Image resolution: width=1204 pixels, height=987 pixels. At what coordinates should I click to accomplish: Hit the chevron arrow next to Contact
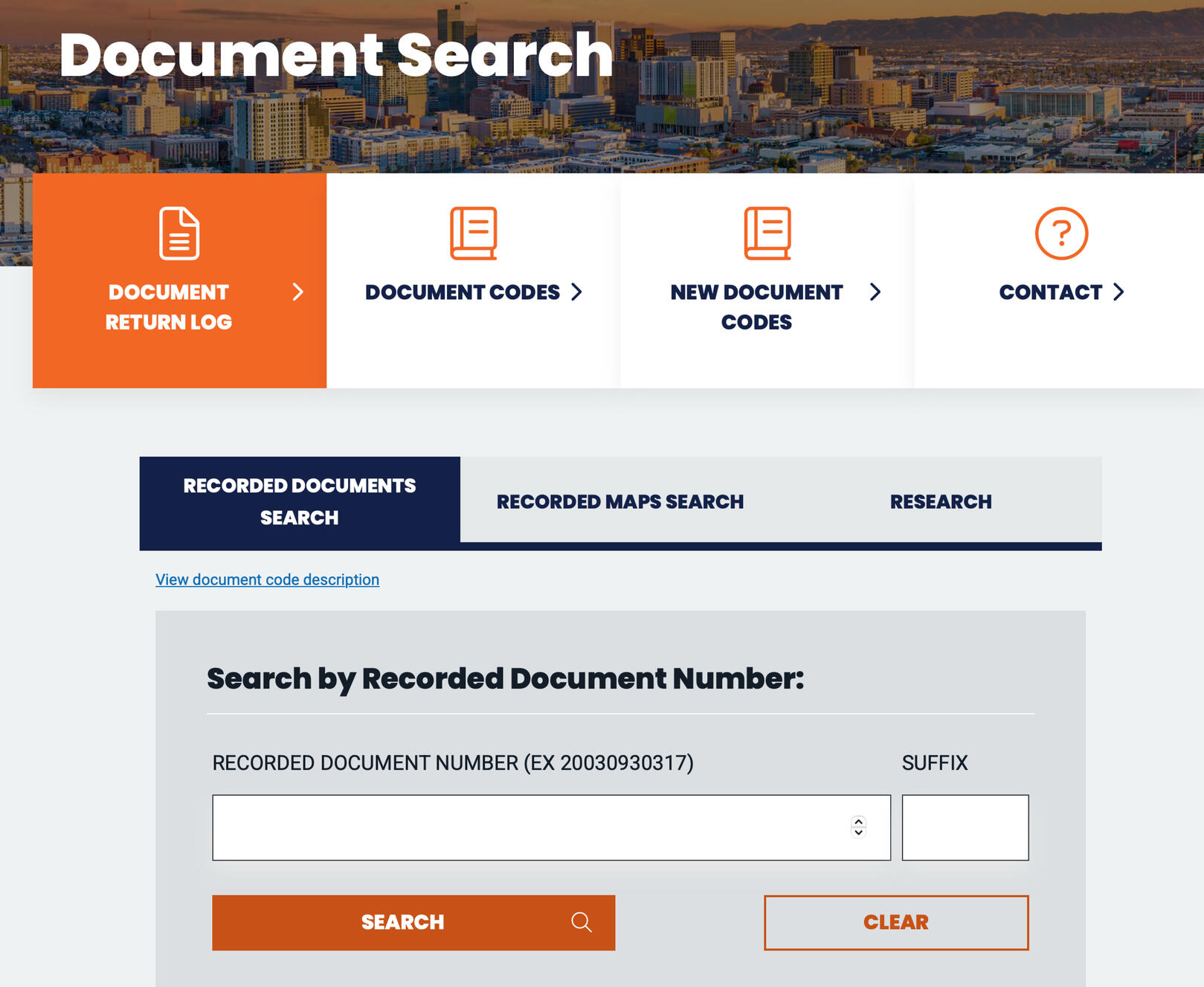1118,292
